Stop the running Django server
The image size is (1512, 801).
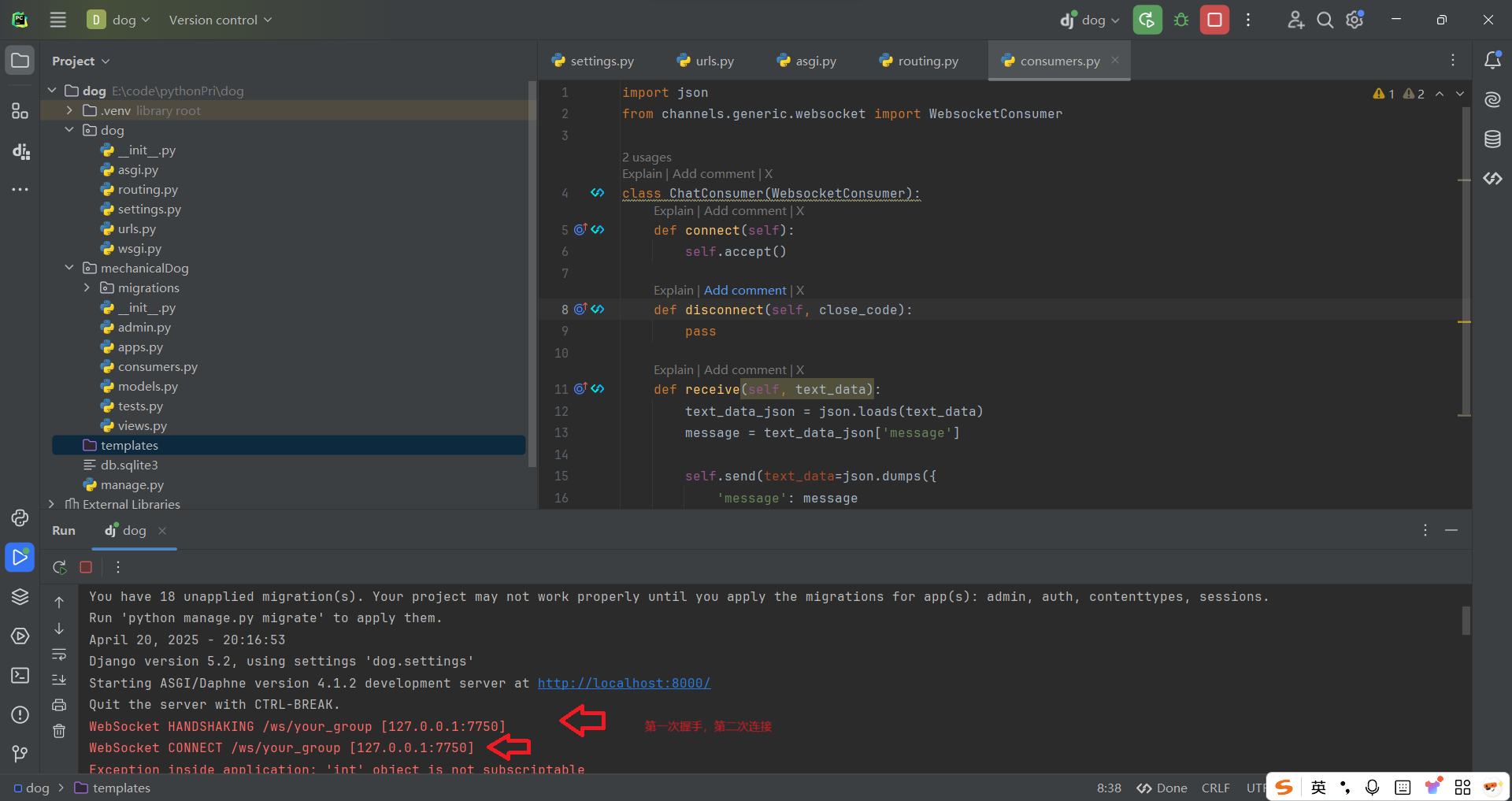click(x=1214, y=20)
